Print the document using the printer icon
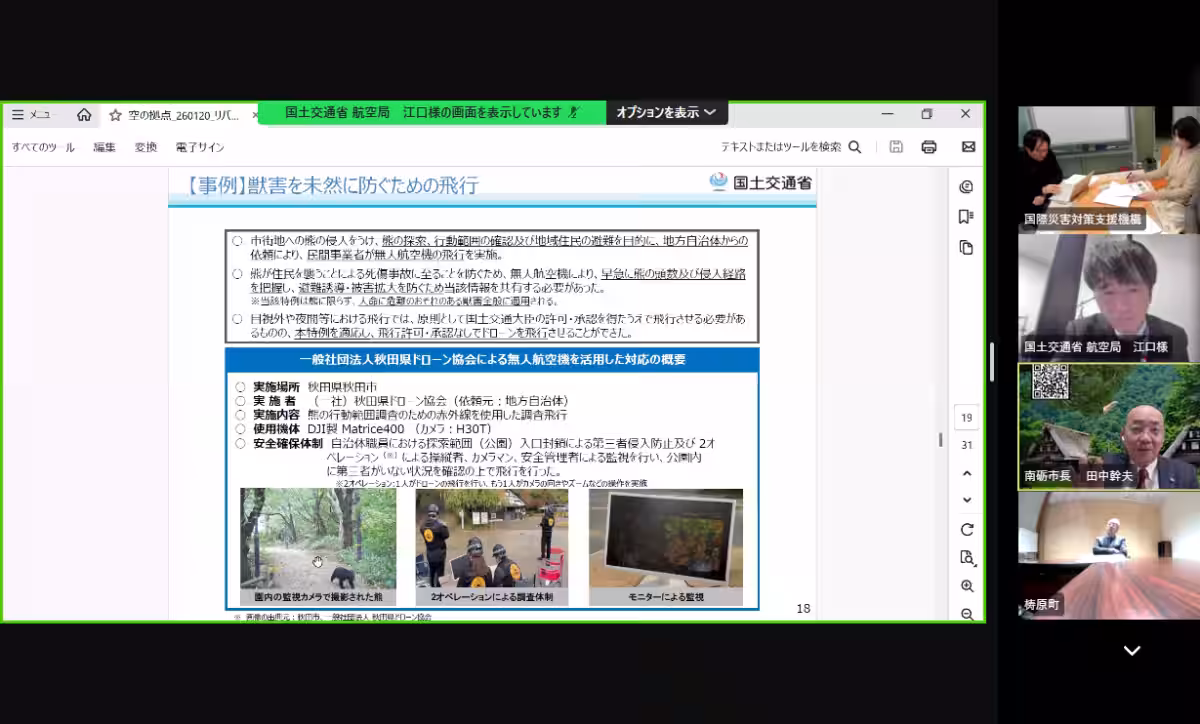1200x724 pixels. coord(929,146)
